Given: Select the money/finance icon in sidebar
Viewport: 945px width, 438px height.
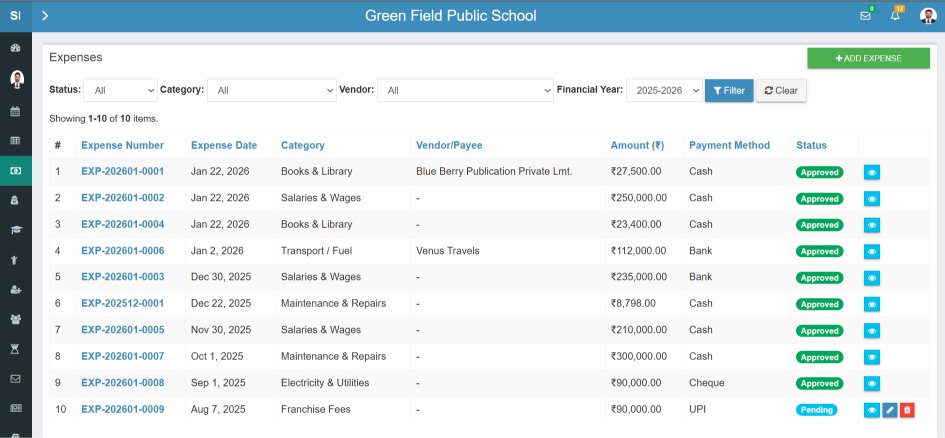Looking at the screenshot, I should coord(16,171).
